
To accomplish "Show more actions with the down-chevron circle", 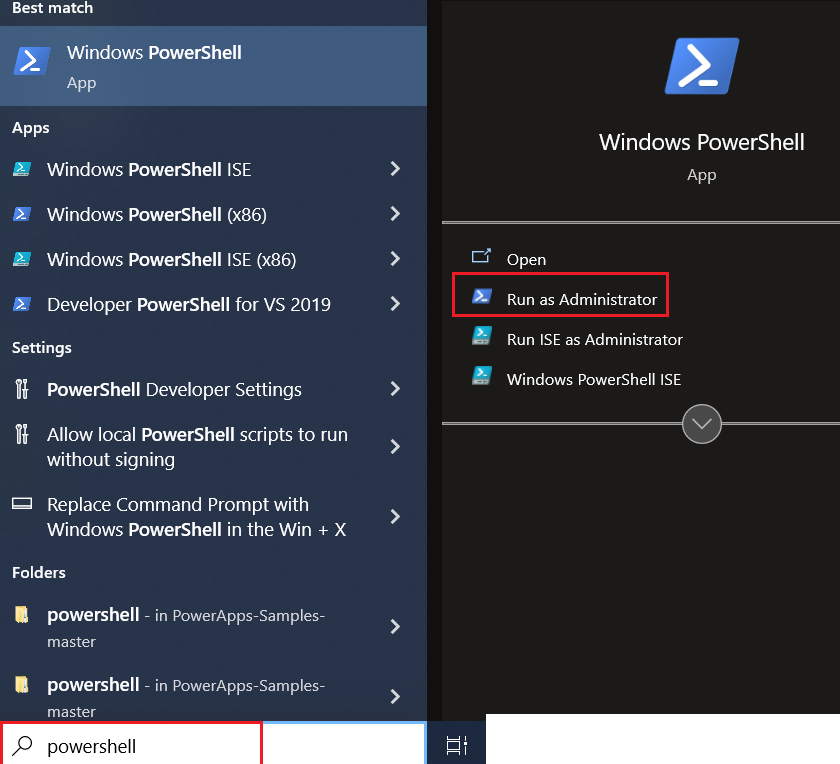I will [x=701, y=424].
